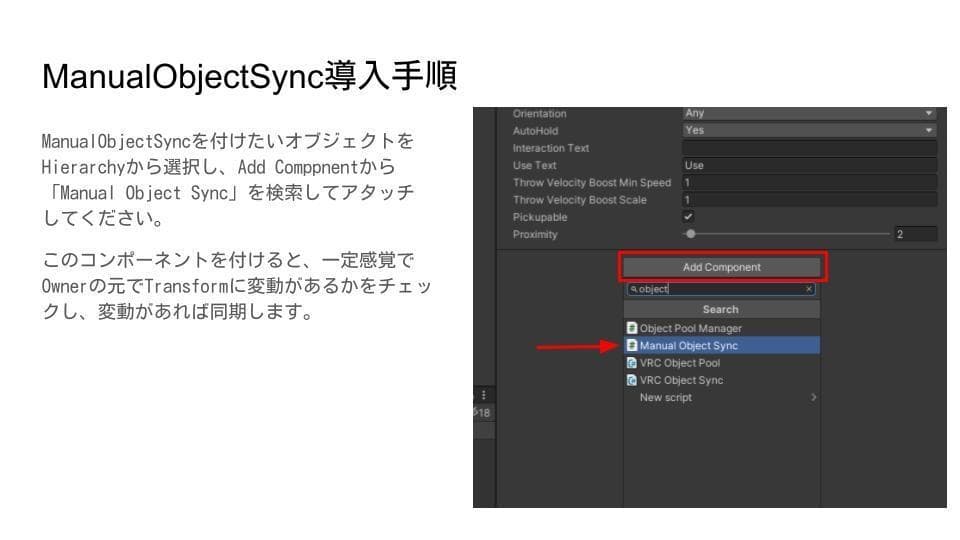This screenshot has width=960, height=540.
Task: Toggle the Pickupable checkbox
Action: (688, 216)
